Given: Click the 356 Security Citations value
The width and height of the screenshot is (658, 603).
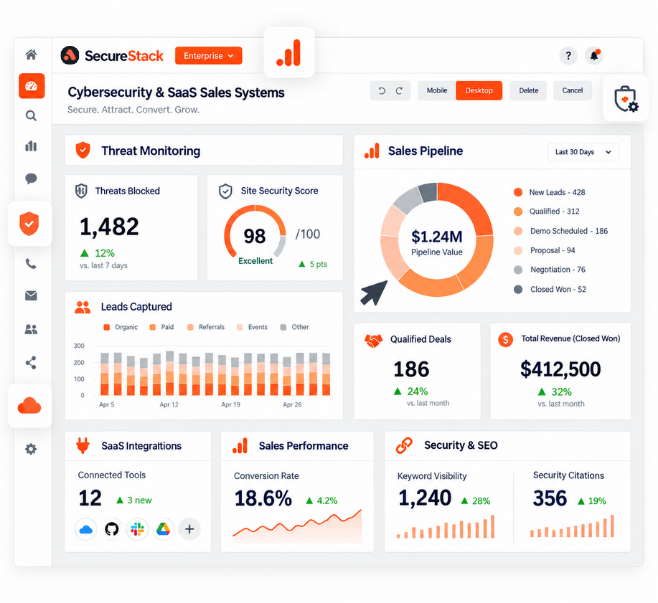Looking at the screenshot, I should [550, 499].
